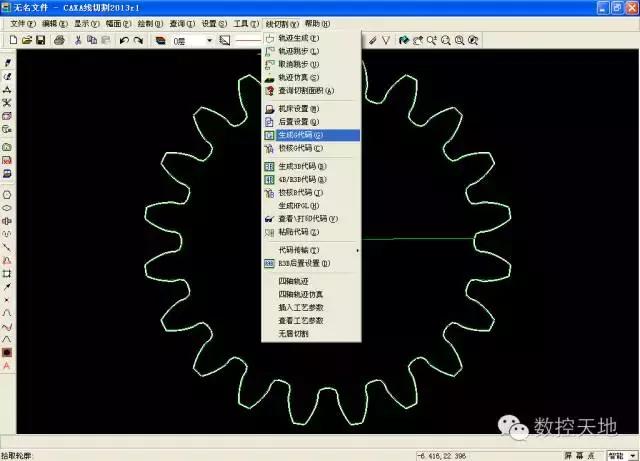Viewport: 640px width, 461px height.
Task: Click the copy icon in toolbar
Action: 92,40
